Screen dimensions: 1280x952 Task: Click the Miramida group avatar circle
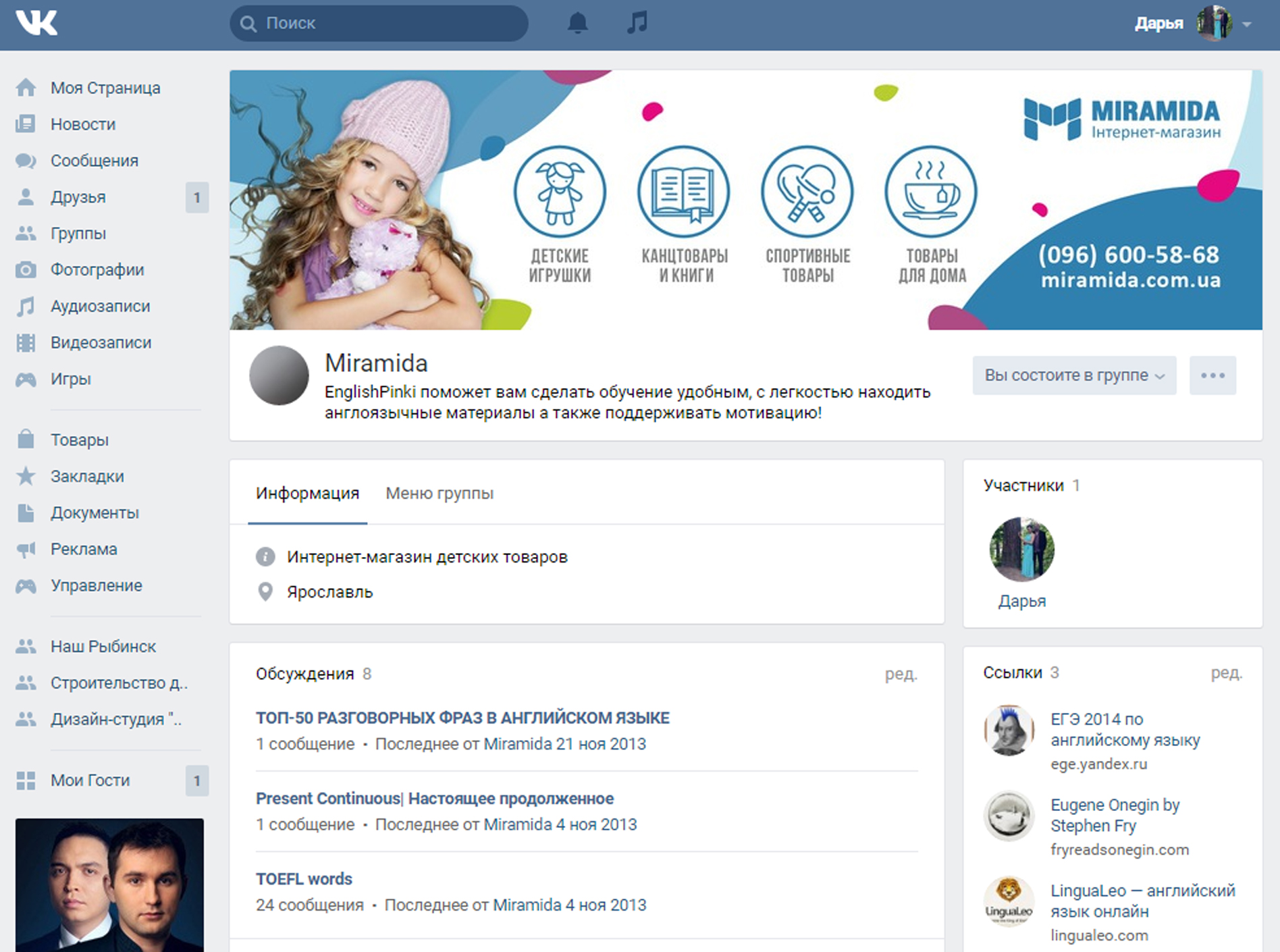[279, 375]
